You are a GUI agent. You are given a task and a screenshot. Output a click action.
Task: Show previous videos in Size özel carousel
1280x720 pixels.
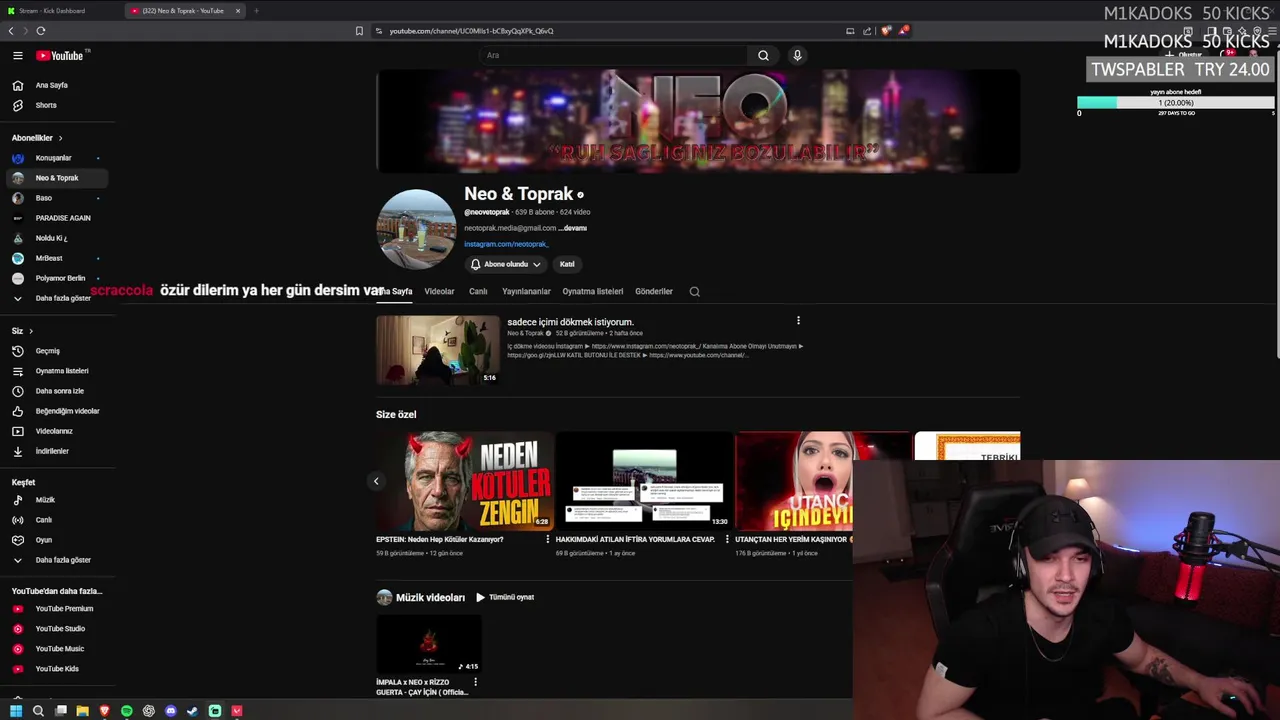pos(376,481)
